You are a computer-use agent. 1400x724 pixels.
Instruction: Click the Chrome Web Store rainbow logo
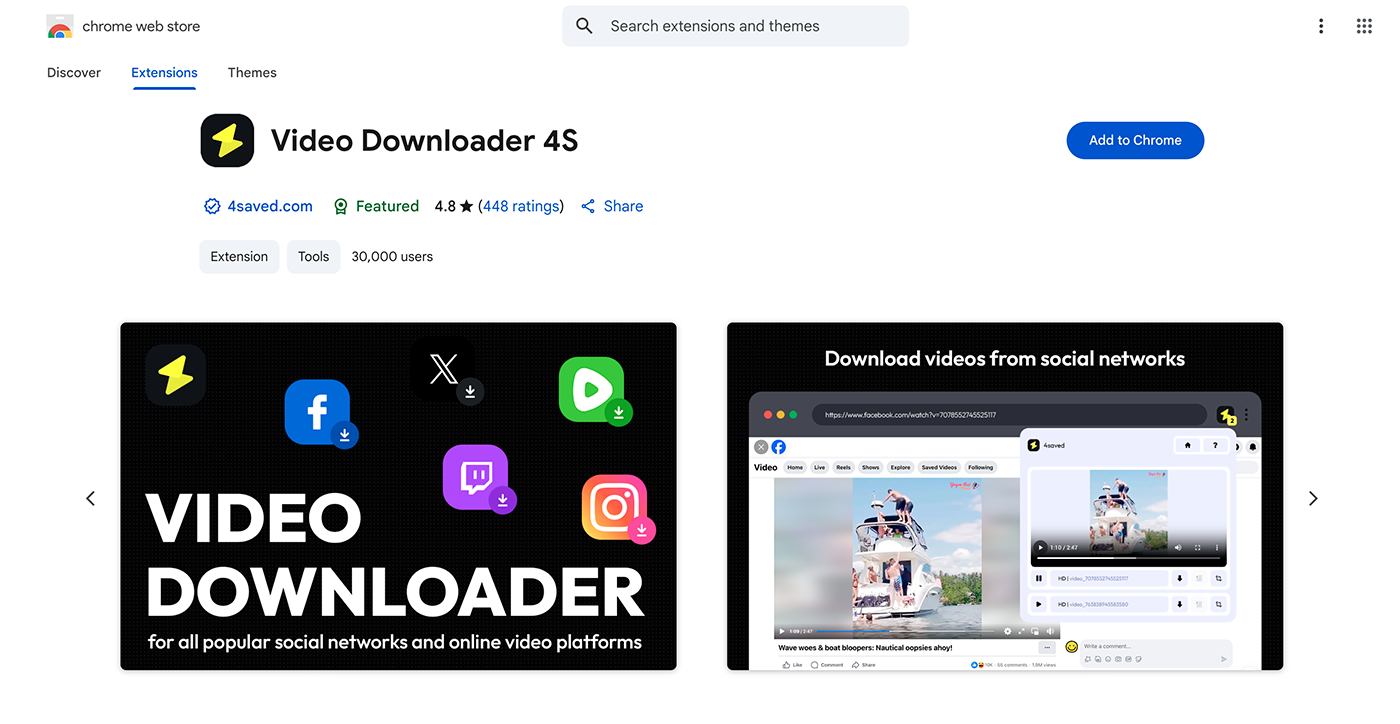[x=60, y=27]
